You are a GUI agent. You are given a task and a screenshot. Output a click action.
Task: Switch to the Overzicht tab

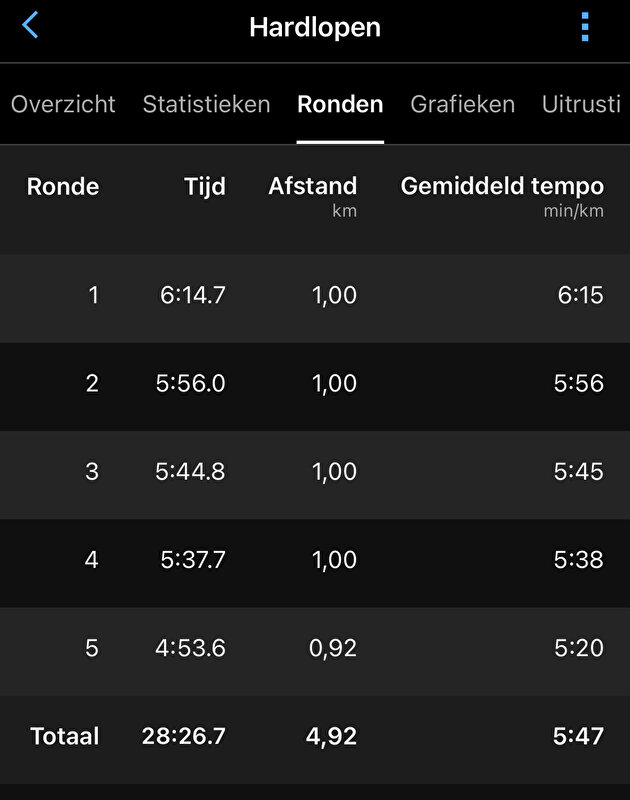click(63, 104)
